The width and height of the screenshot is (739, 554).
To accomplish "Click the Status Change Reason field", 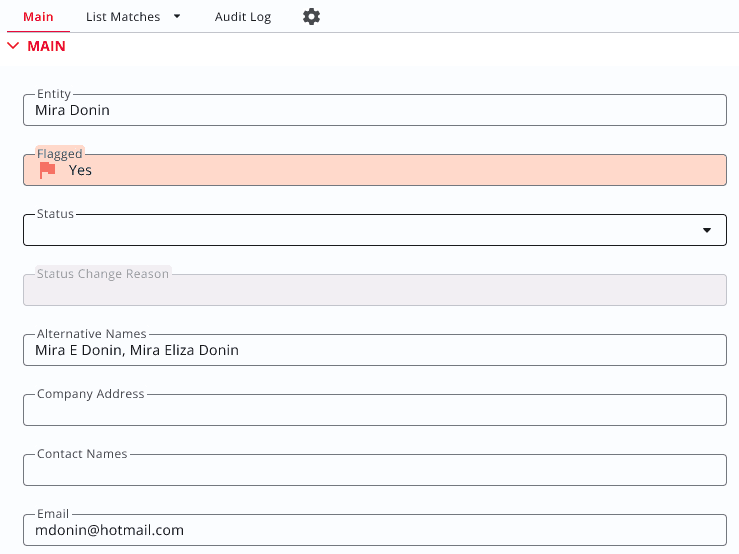I will coord(375,290).
